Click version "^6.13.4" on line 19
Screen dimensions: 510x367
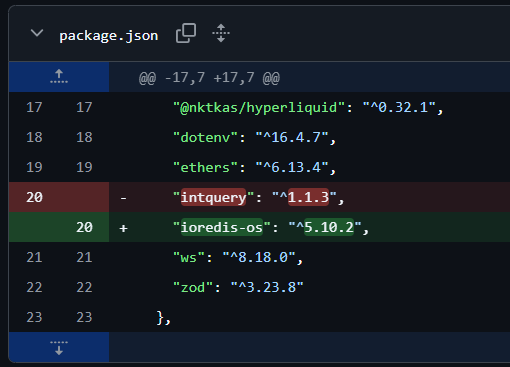point(292,167)
